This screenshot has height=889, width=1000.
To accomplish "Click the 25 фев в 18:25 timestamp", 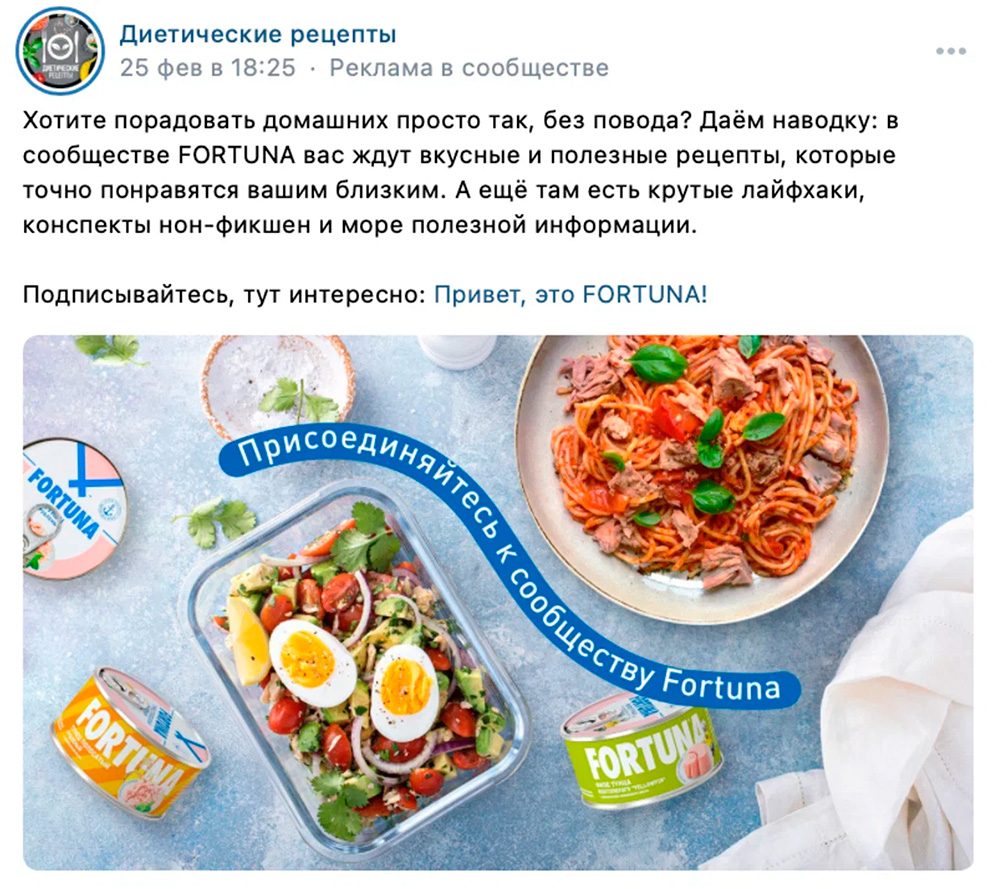I will tap(208, 68).
